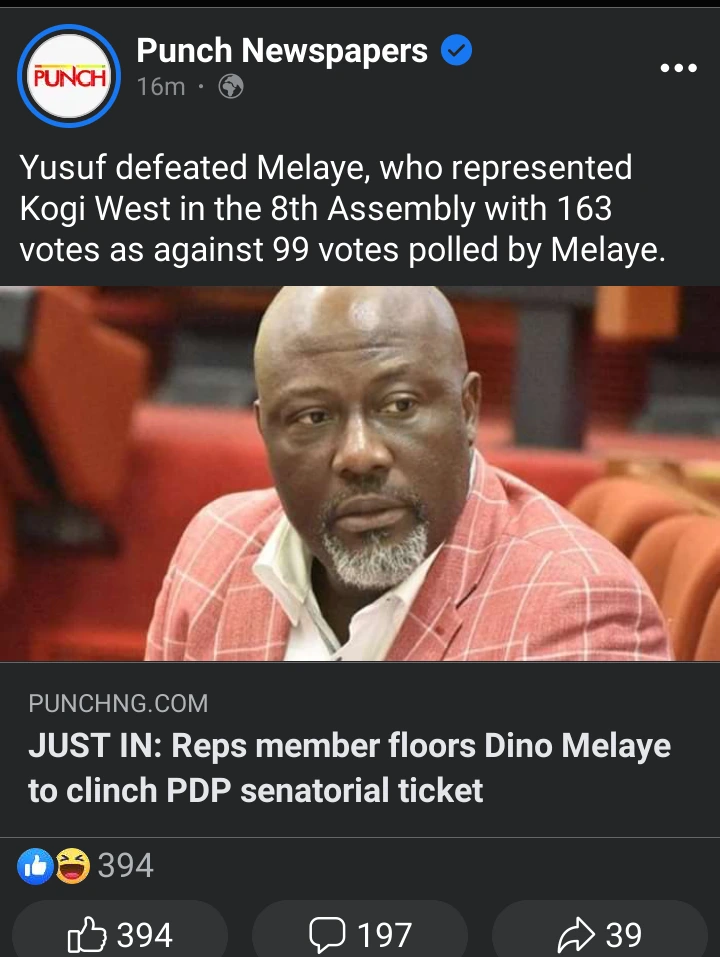Click the 39 shares button
Viewport: 720px width, 957px height.
[600, 932]
